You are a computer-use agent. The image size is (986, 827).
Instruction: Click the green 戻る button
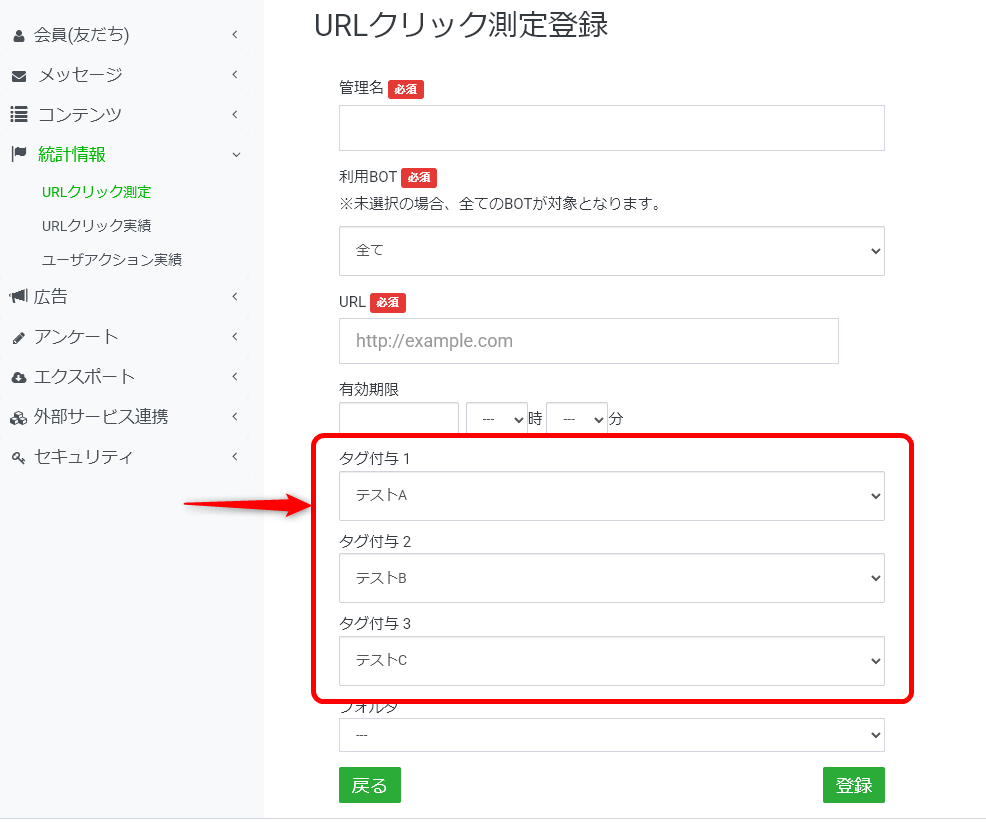tap(369, 786)
